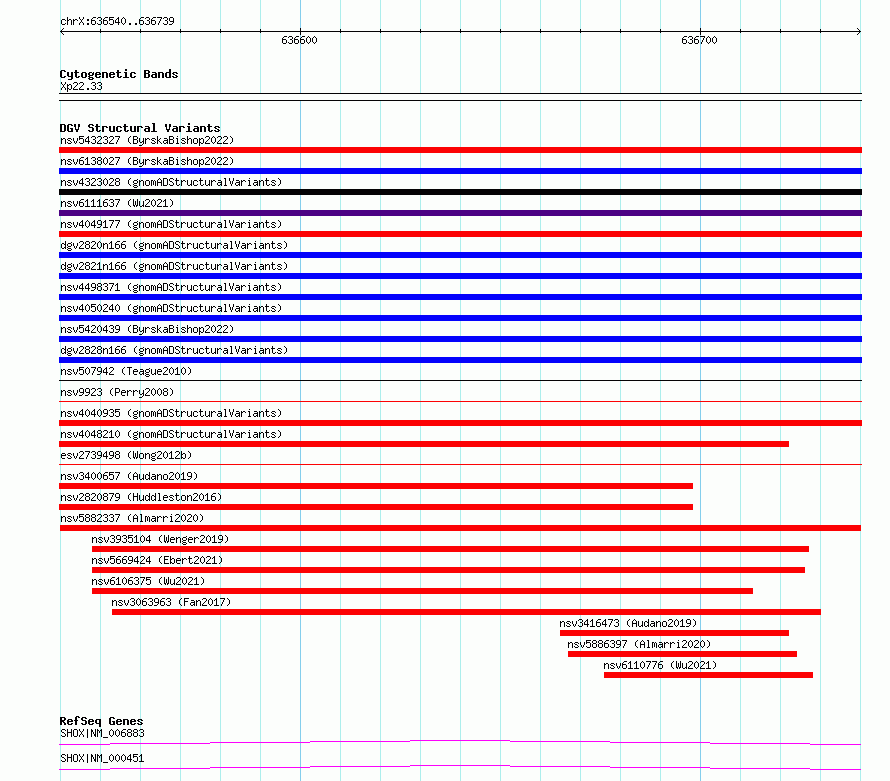Click the magenta SHOX|NM_000451 transcript line

pyautogui.click(x=460, y=768)
